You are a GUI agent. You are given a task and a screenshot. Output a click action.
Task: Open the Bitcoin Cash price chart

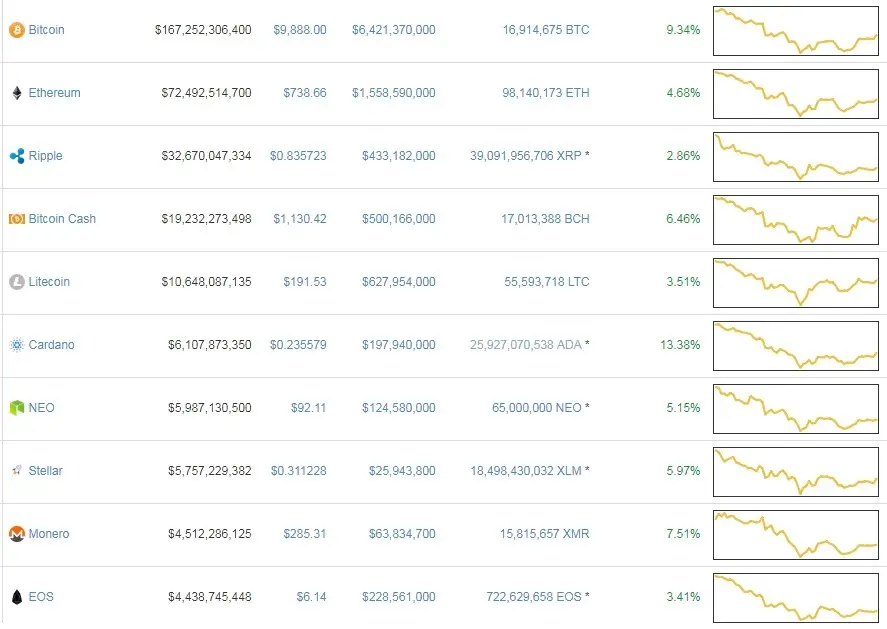point(796,220)
